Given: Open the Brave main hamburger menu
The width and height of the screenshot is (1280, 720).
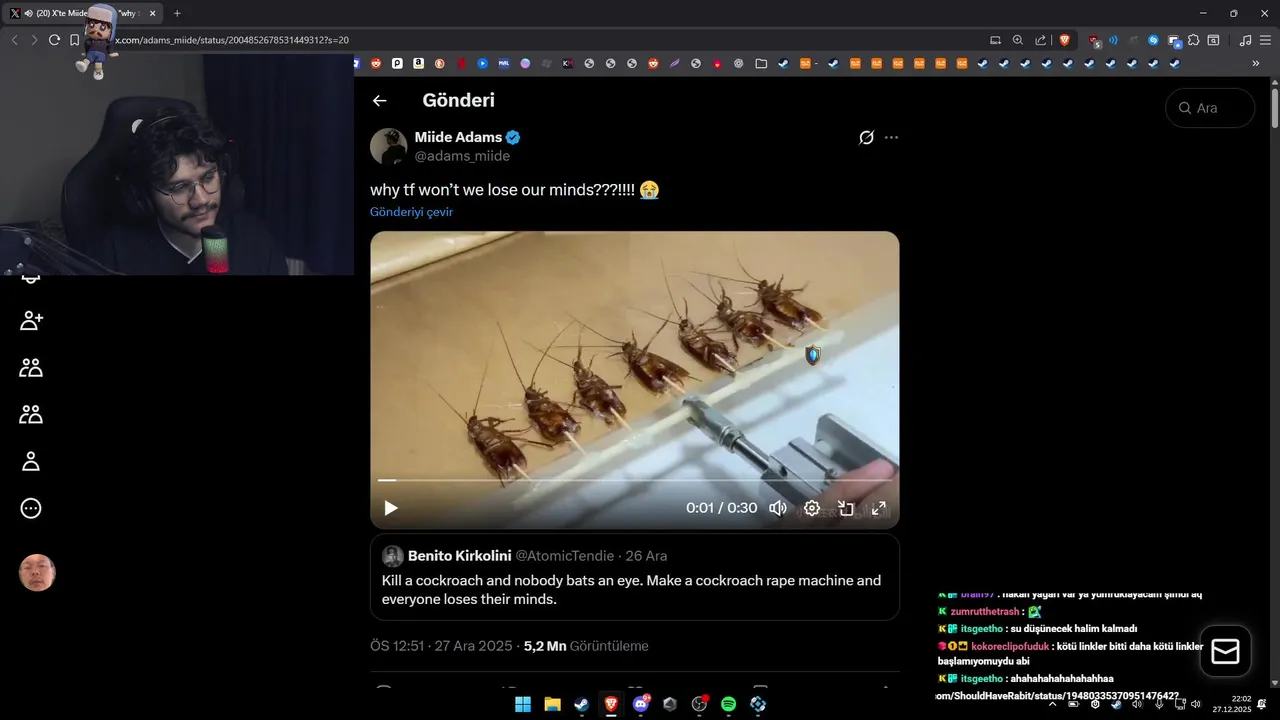Looking at the screenshot, I should click(x=1265, y=40).
